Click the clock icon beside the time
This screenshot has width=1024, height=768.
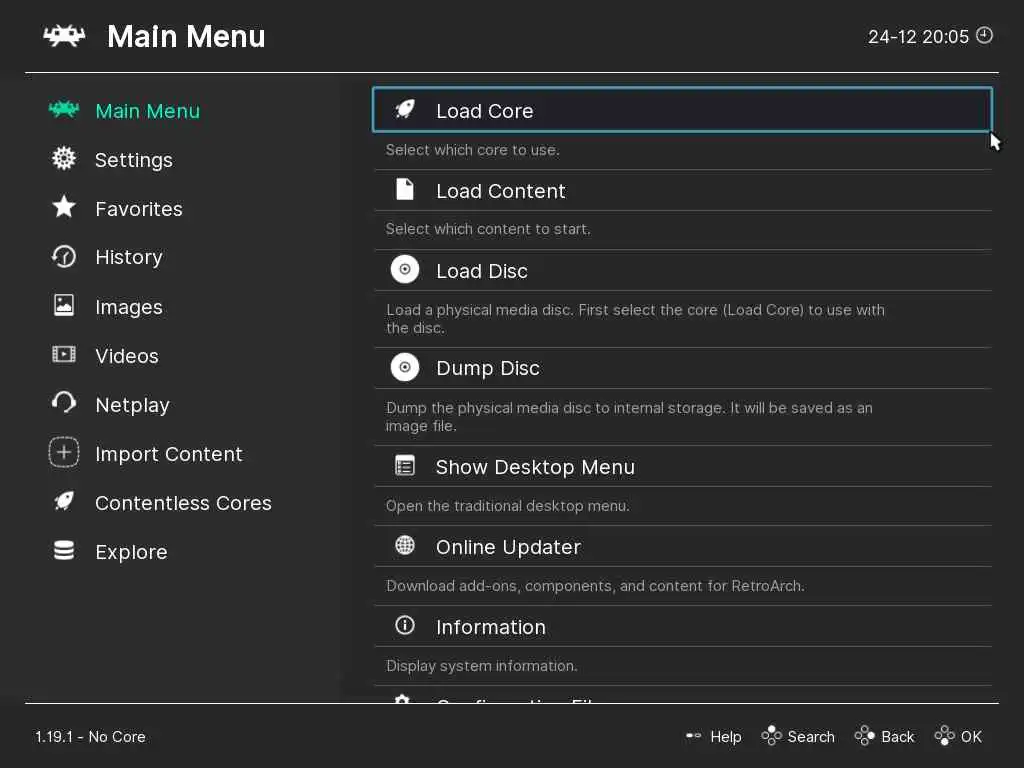coord(984,35)
